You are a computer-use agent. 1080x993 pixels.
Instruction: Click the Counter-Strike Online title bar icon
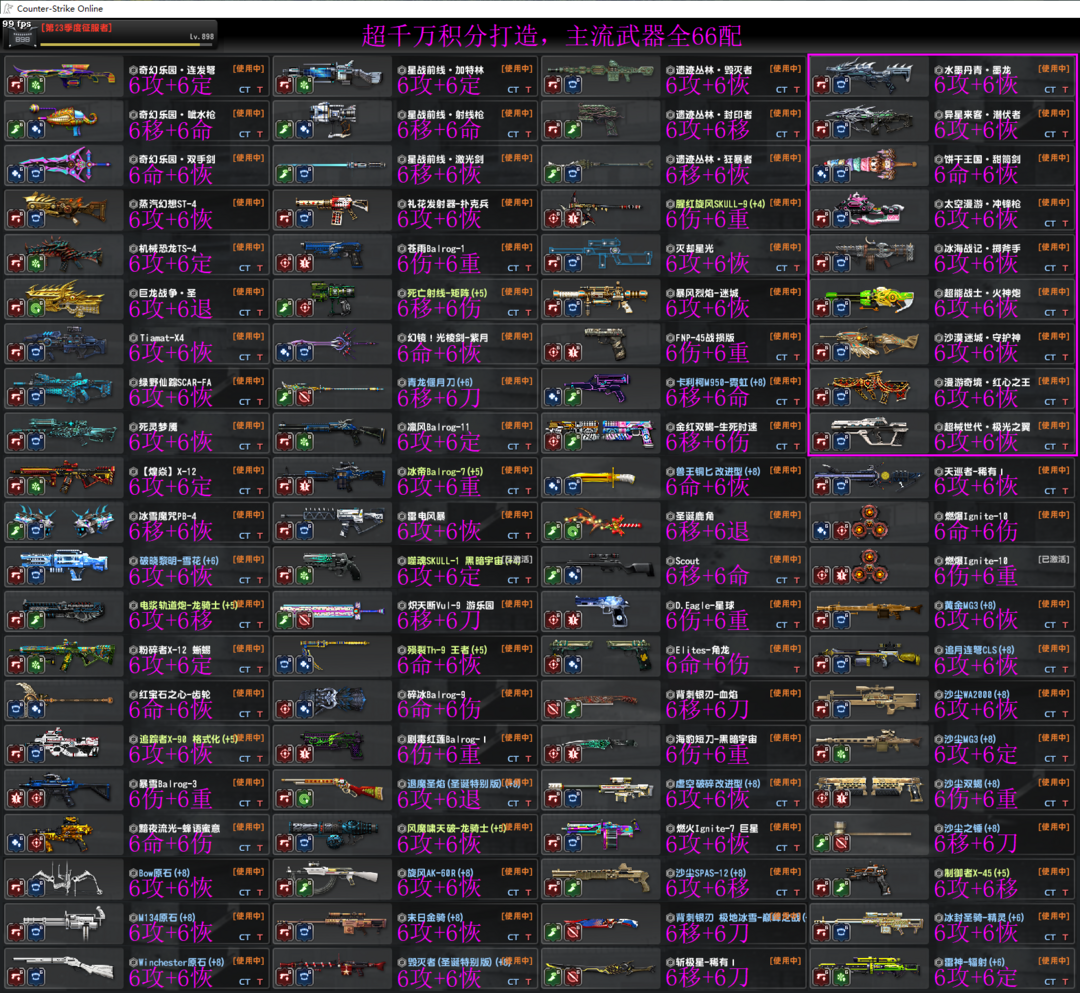click(x=8, y=8)
